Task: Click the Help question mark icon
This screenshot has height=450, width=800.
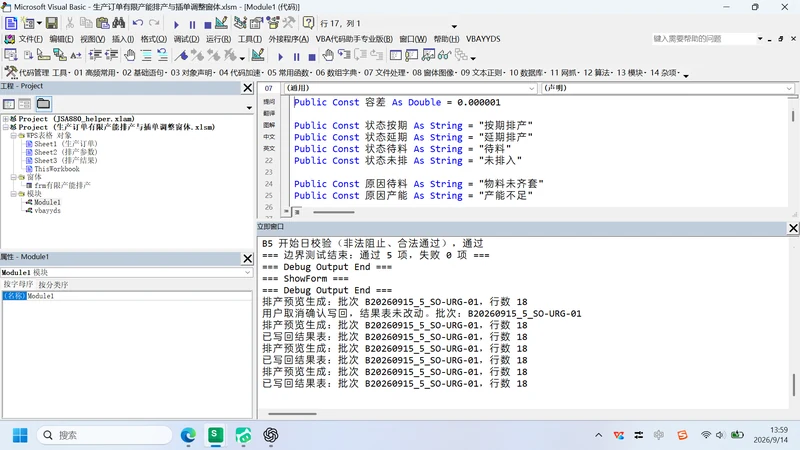Action: 308,23
